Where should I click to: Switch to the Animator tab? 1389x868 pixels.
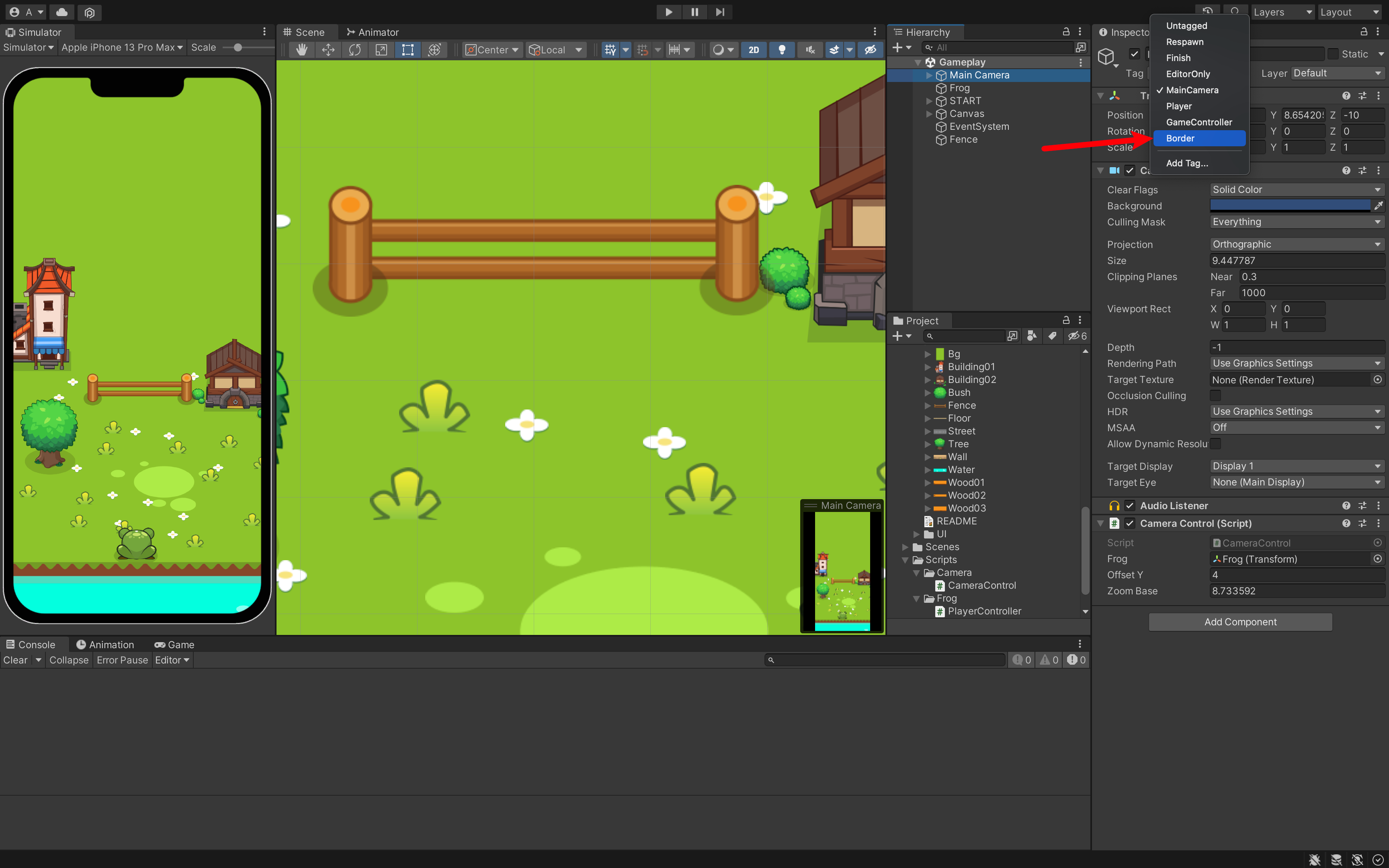(373, 32)
